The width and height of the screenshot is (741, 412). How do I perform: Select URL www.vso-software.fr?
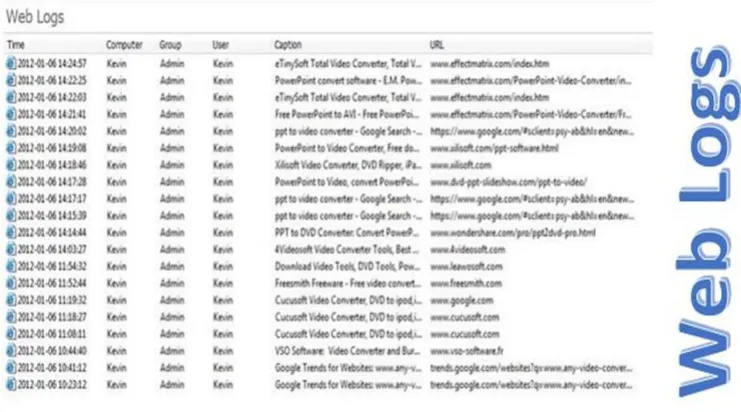466,351
